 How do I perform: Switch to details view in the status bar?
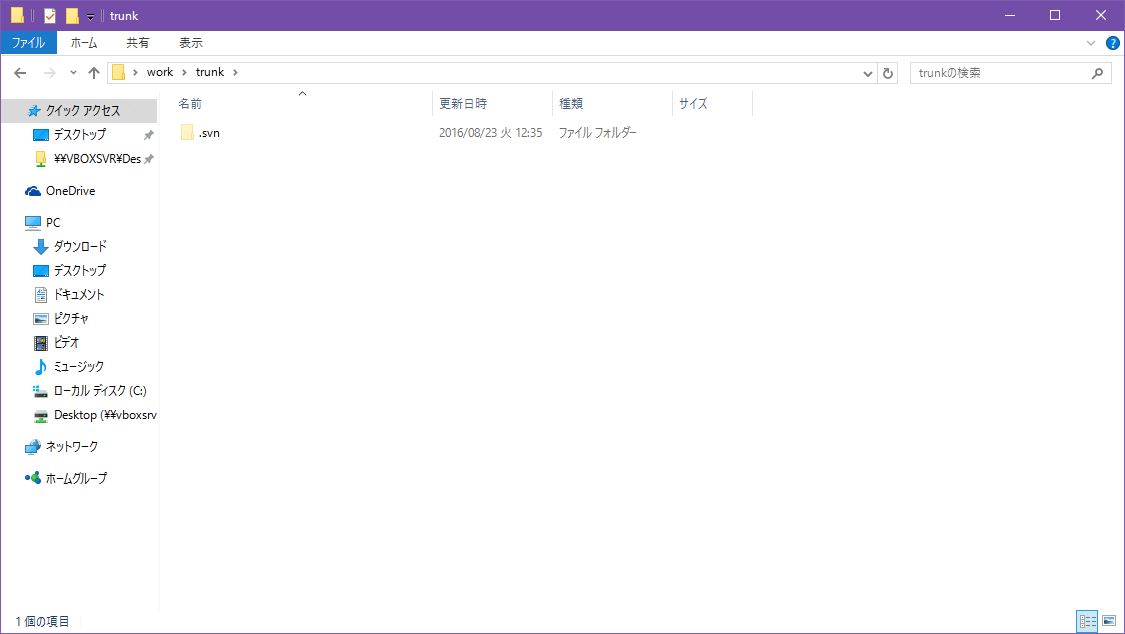point(1088,621)
